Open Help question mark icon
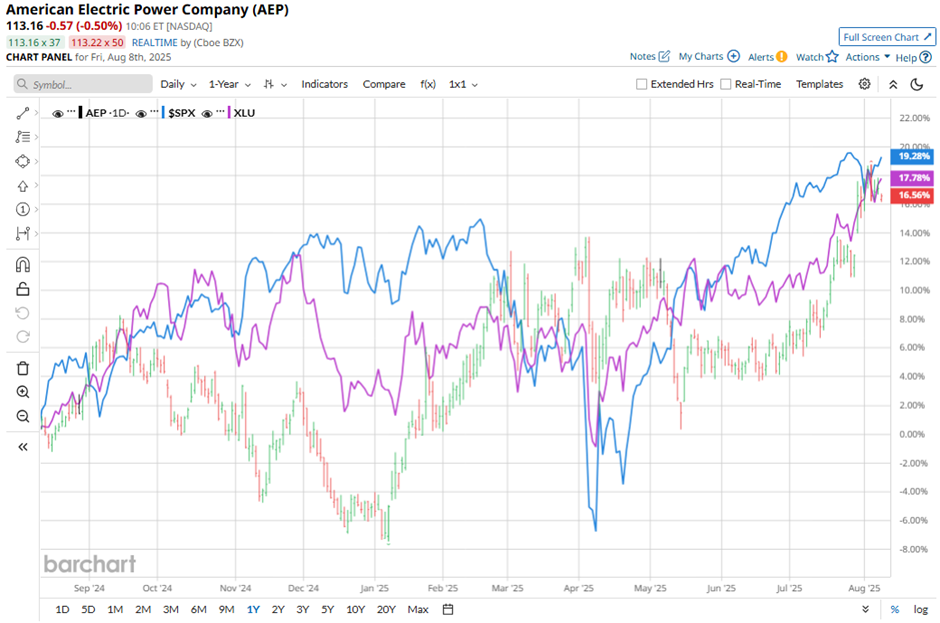940x623 pixels. [x=926, y=58]
